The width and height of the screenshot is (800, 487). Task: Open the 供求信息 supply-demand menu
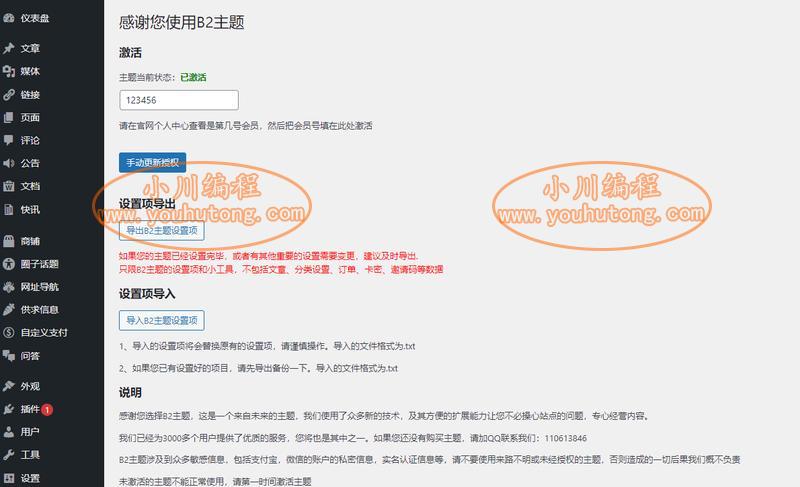[39, 310]
